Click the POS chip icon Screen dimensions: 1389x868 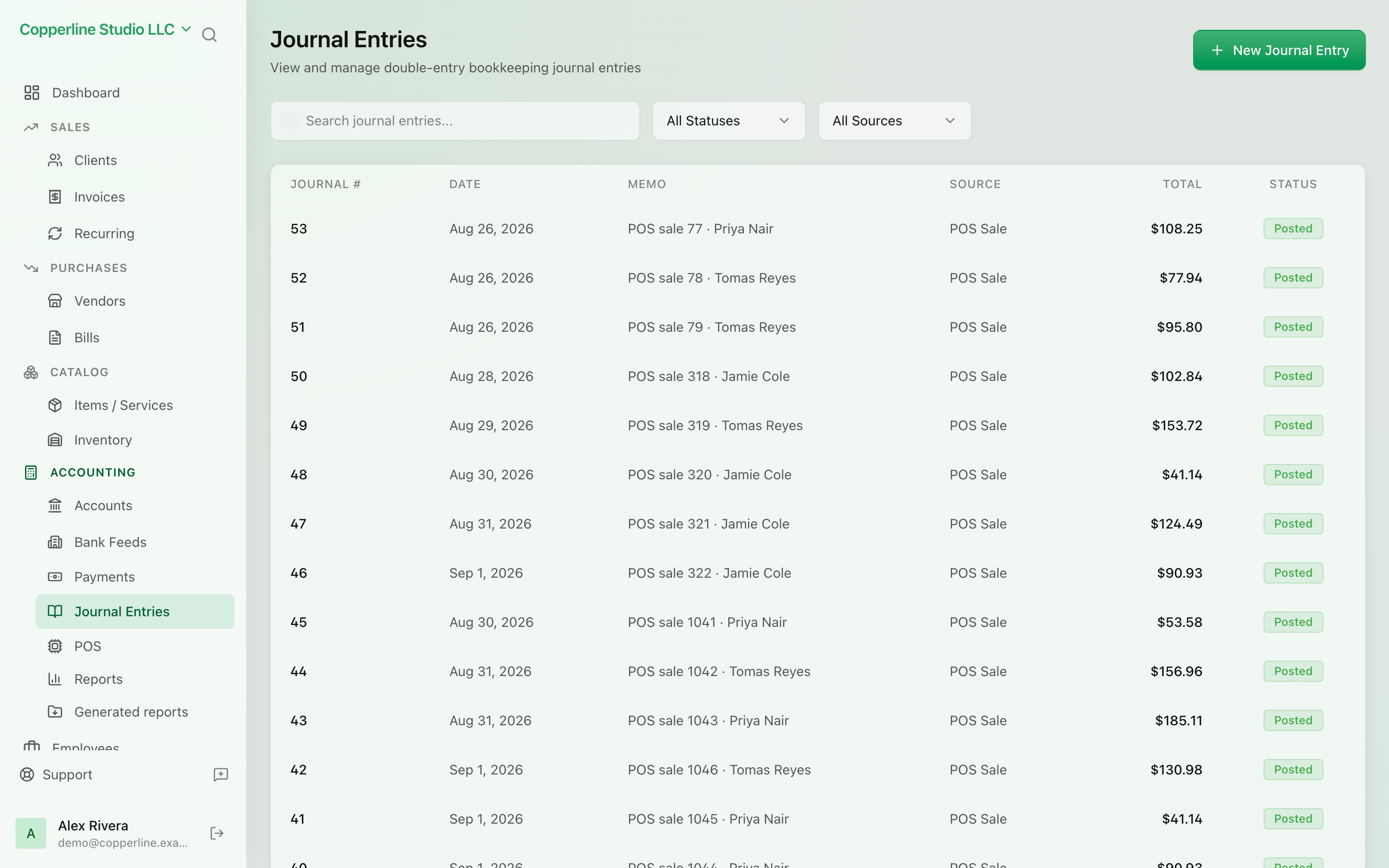(x=55, y=646)
